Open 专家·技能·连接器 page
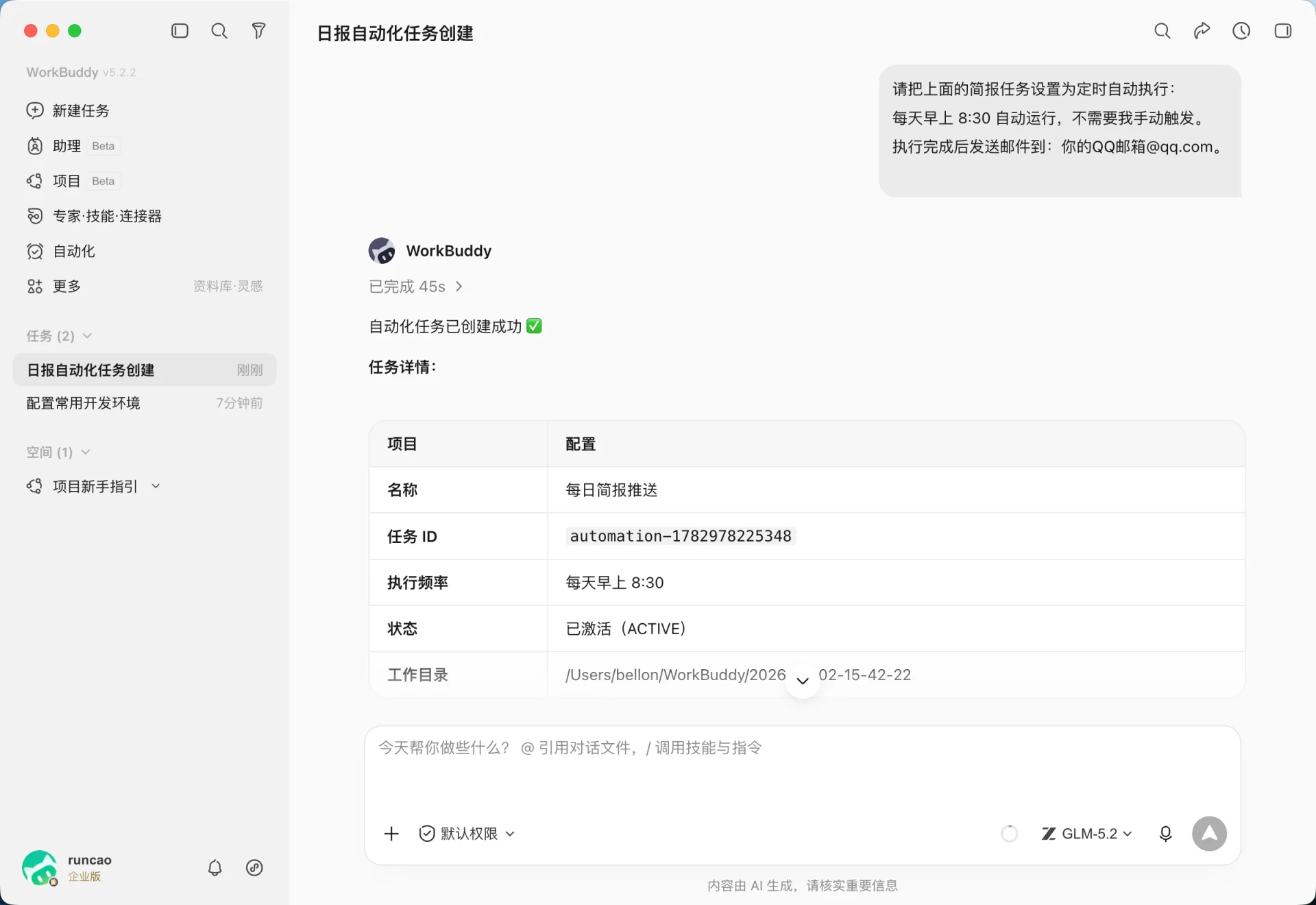 click(94, 216)
